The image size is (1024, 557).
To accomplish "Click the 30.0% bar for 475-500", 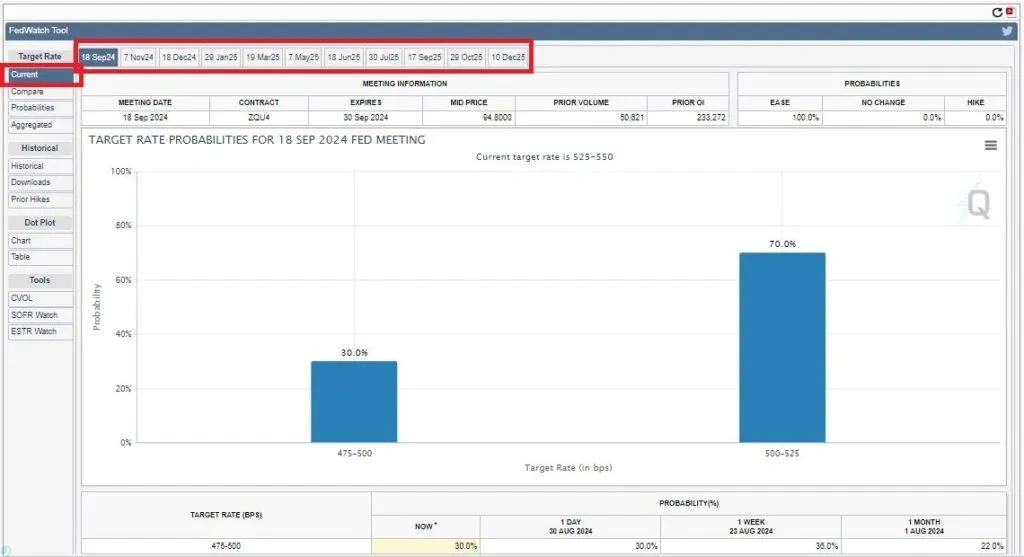I will (354, 401).
